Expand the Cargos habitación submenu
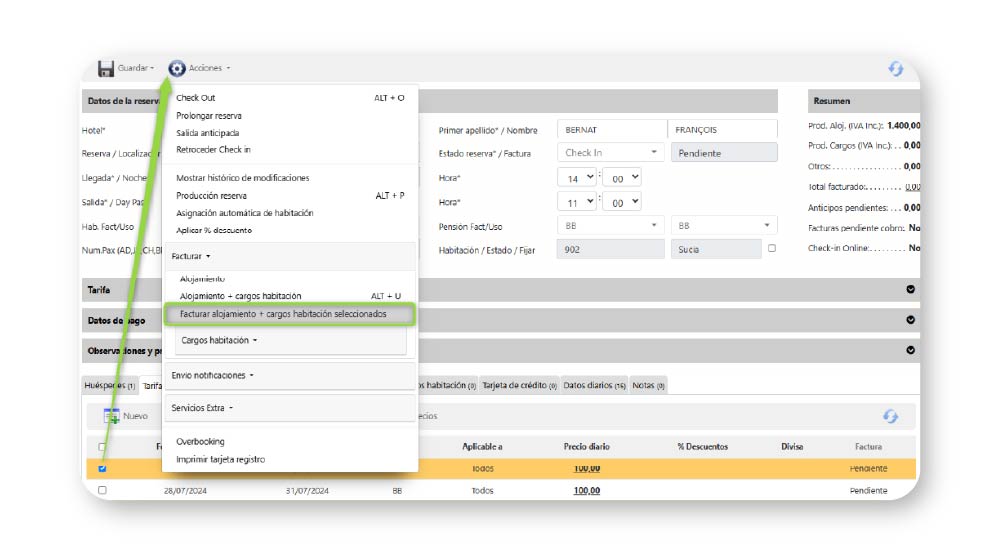This screenshot has height=559, width=1000. (219, 341)
